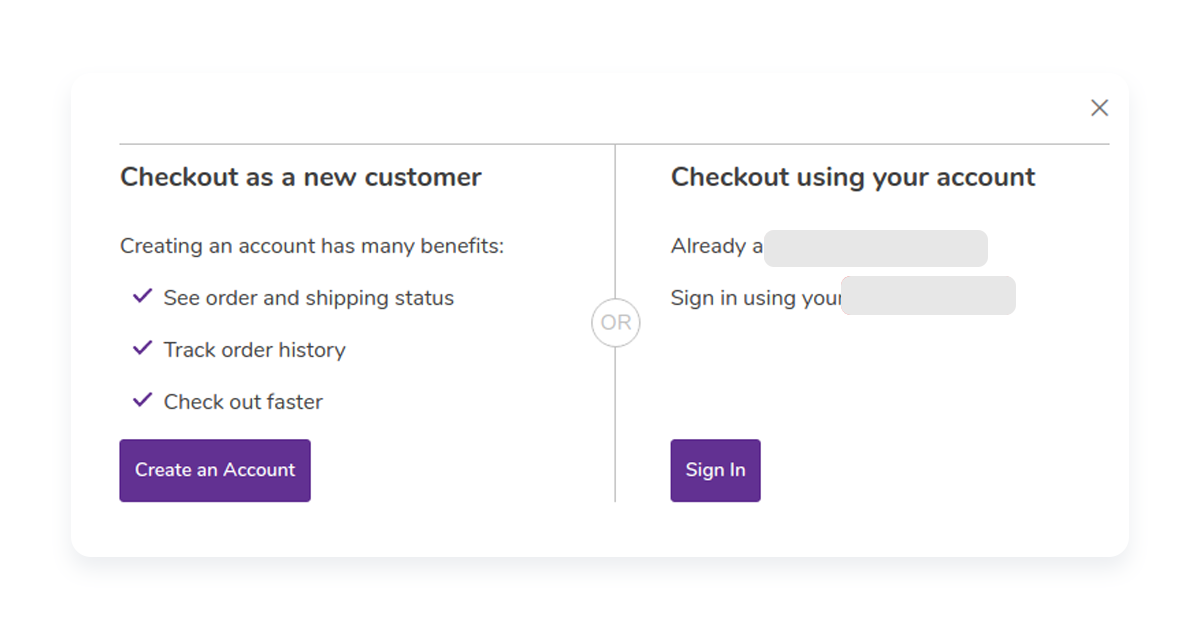Click the 'Sign in using your' text
1200x630 pixels.
click(756, 298)
